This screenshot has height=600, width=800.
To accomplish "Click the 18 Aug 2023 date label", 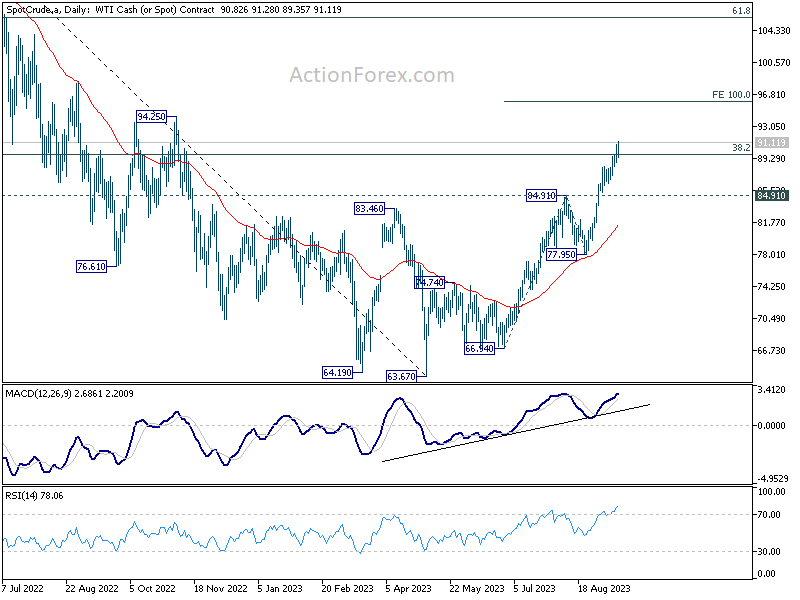I will (x=604, y=588).
